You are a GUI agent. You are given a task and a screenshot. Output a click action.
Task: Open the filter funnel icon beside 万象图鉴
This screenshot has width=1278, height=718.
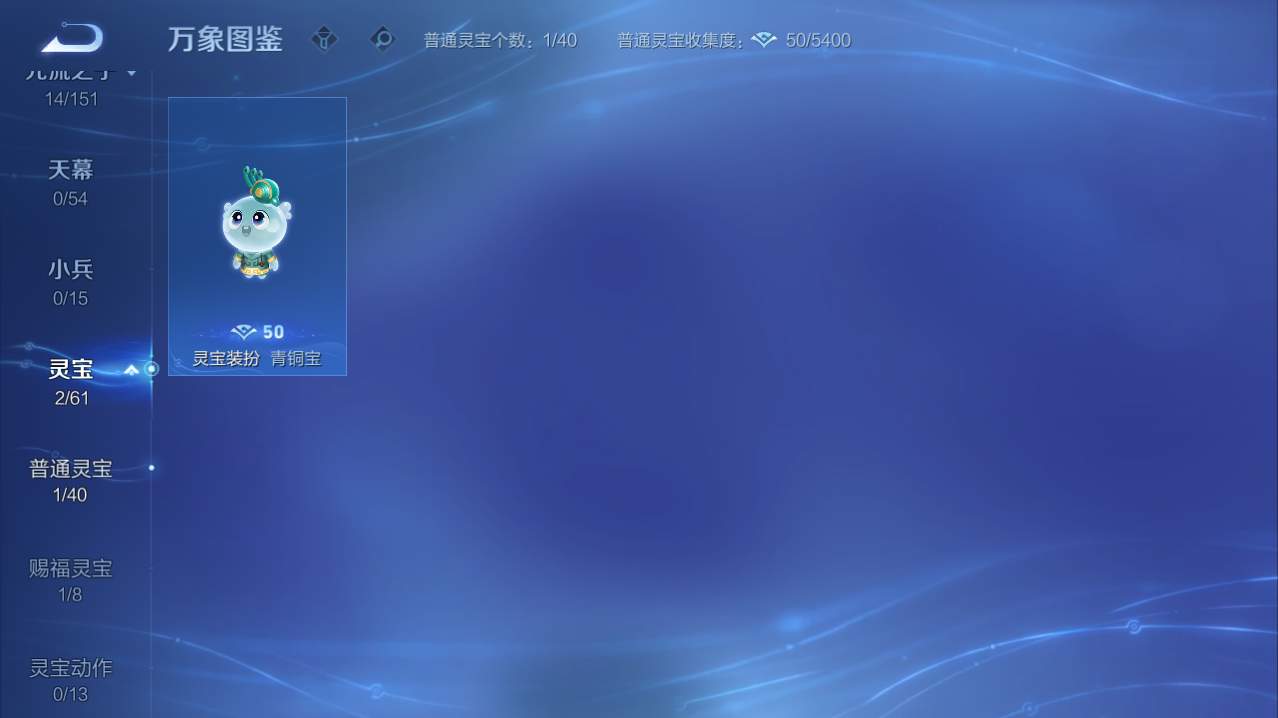[325, 39]
